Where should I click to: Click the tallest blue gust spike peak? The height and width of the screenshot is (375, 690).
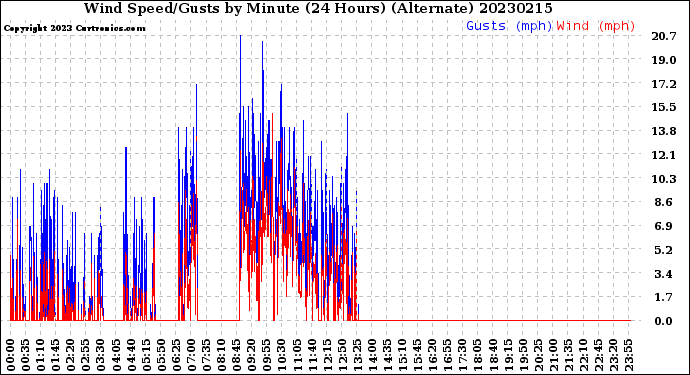coord(240,36)
